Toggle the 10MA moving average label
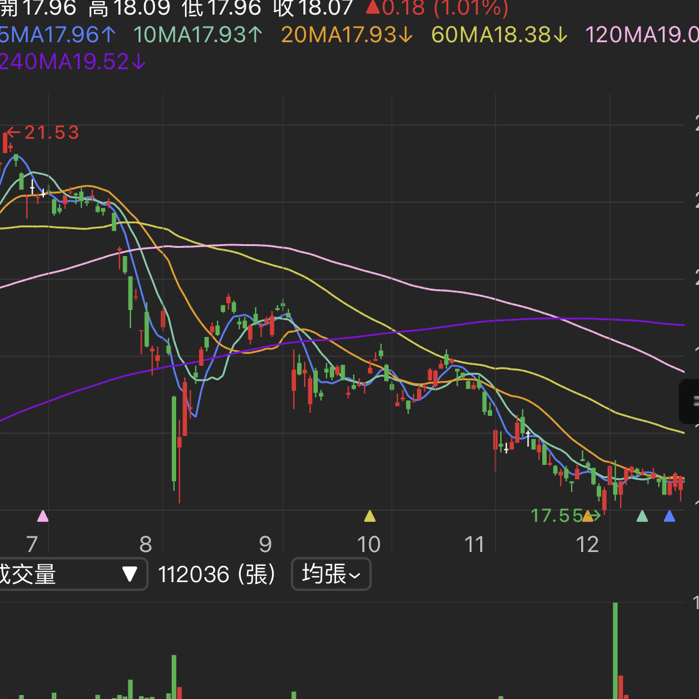This screenshot has width=699, height=699. click(x=198, y=35)
